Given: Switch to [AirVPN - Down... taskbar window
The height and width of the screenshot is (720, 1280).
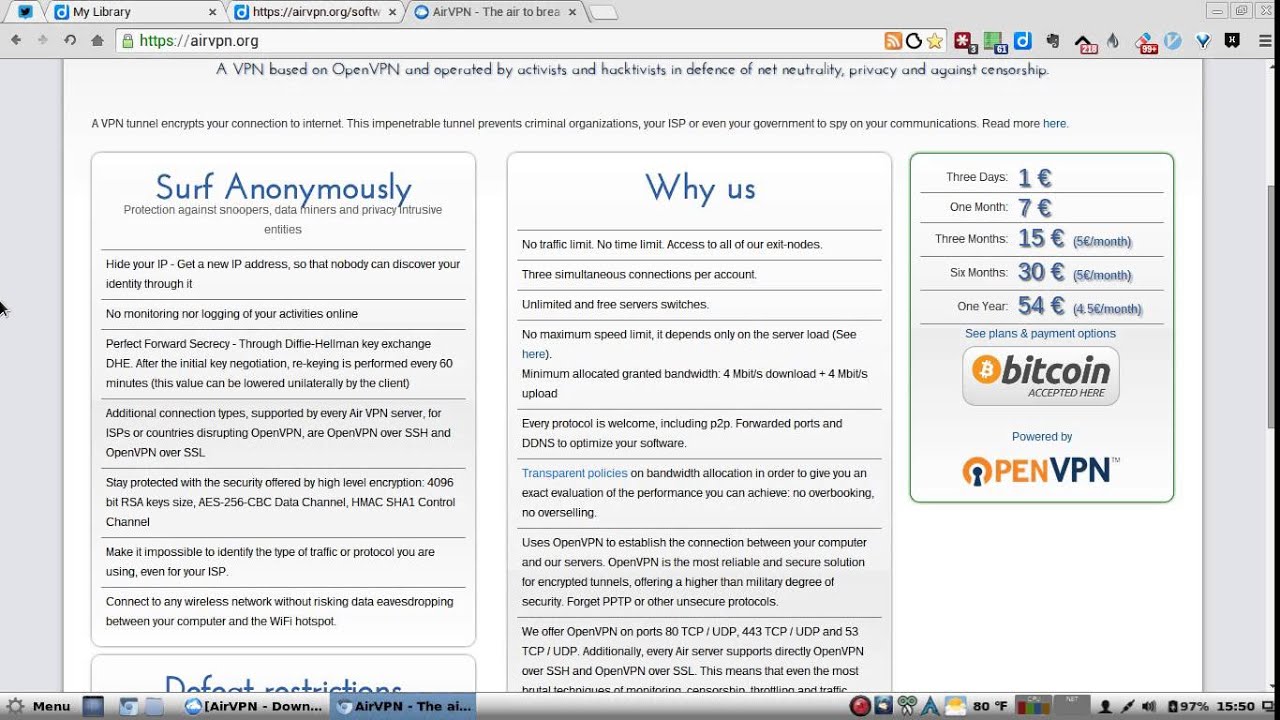Looking at the screenshot, I should 254,706.
